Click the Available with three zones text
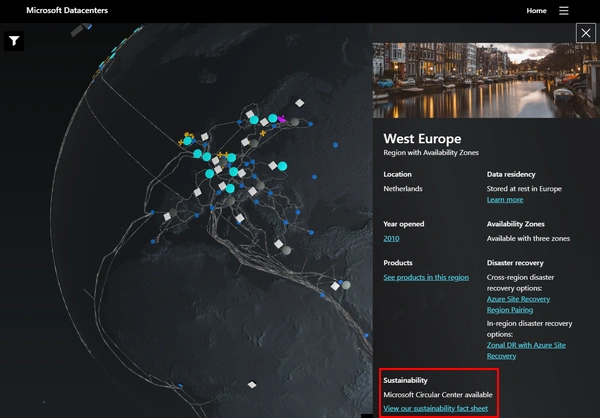 (x=528, y=238)
